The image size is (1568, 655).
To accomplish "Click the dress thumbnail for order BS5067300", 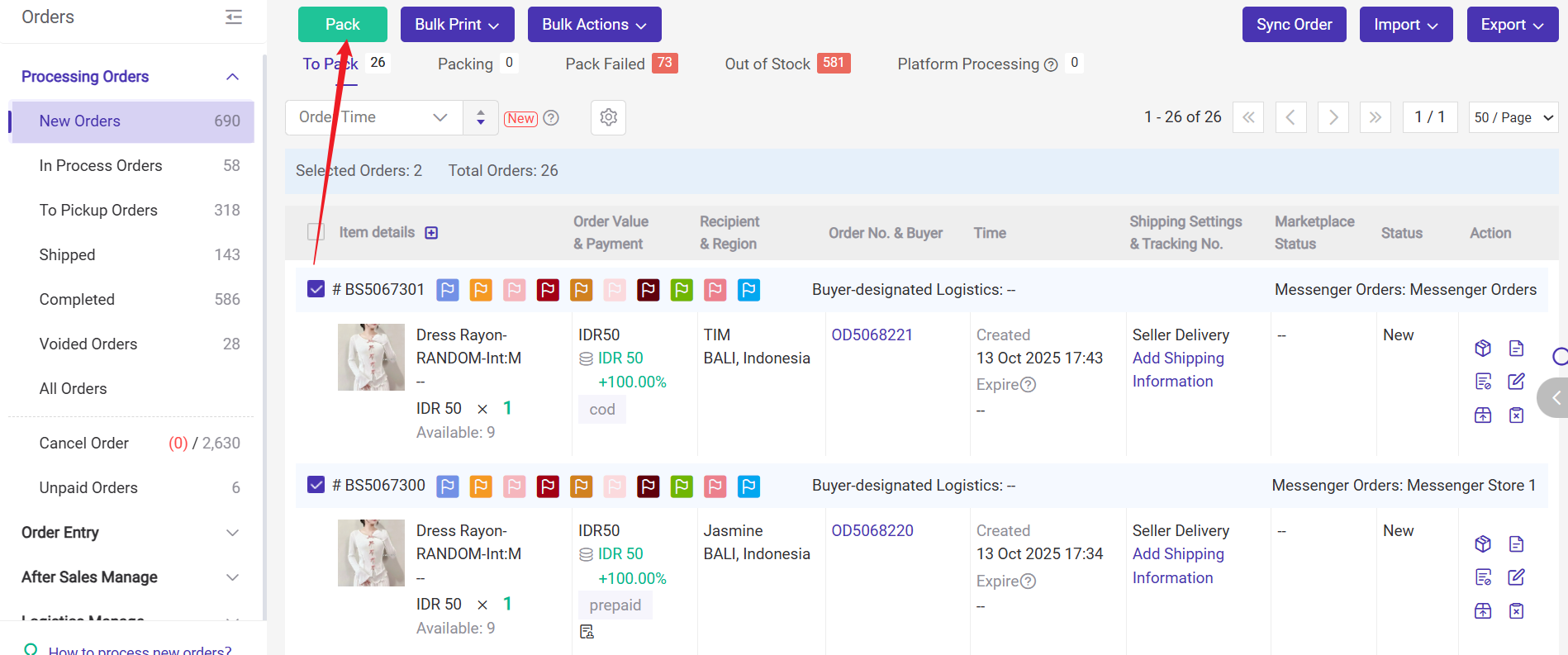I will [x=371, y=553].
